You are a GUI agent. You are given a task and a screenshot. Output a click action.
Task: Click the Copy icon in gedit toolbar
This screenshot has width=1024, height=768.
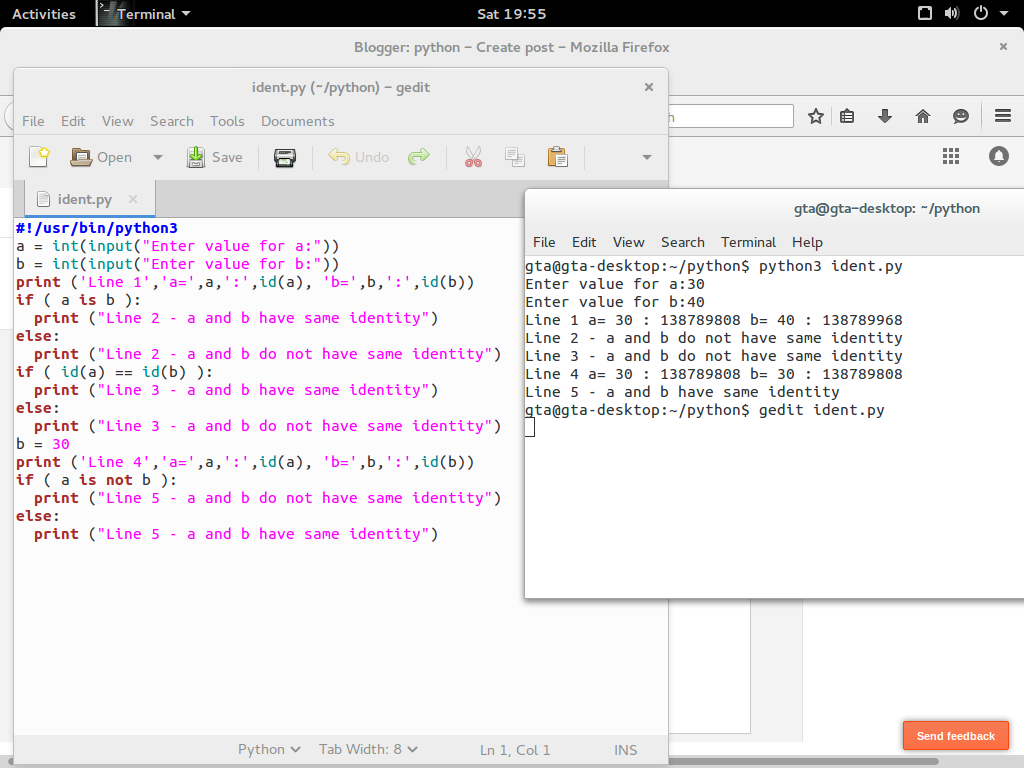(x=515, y=157)
